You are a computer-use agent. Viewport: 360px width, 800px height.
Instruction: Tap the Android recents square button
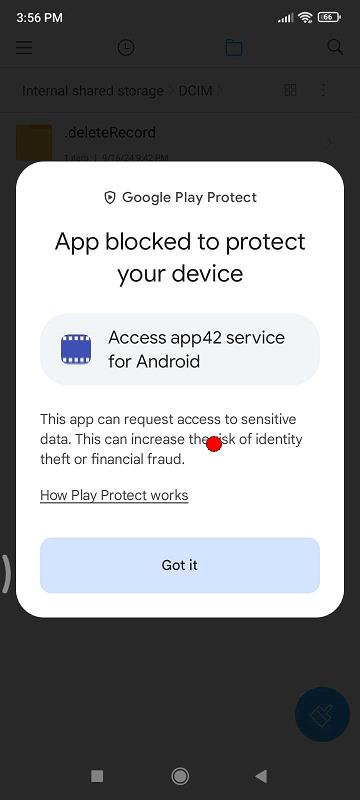pyautogui.click(x=97, y=776)
